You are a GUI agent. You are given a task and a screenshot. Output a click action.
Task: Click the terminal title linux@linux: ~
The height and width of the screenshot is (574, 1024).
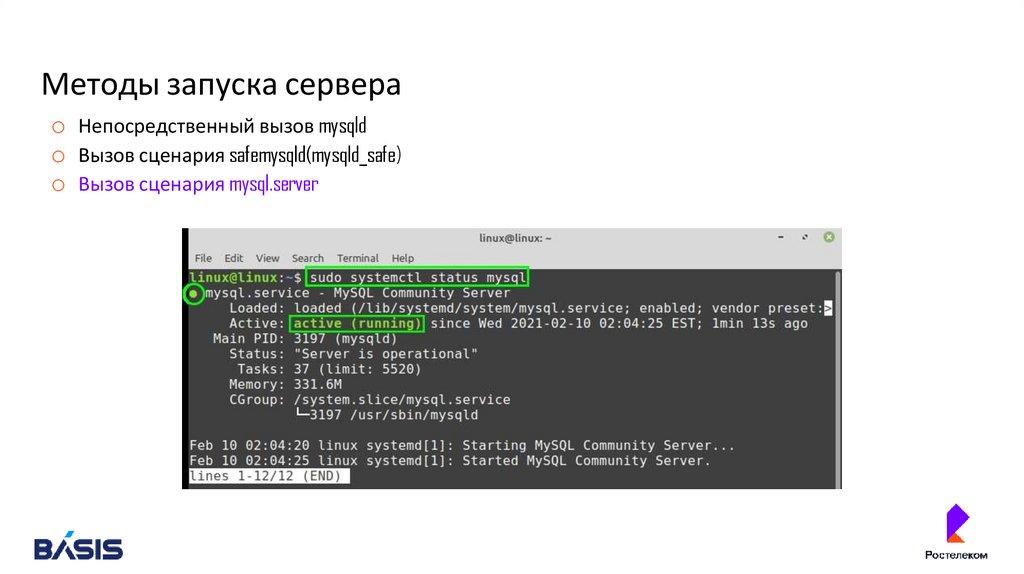coord(515,238)
